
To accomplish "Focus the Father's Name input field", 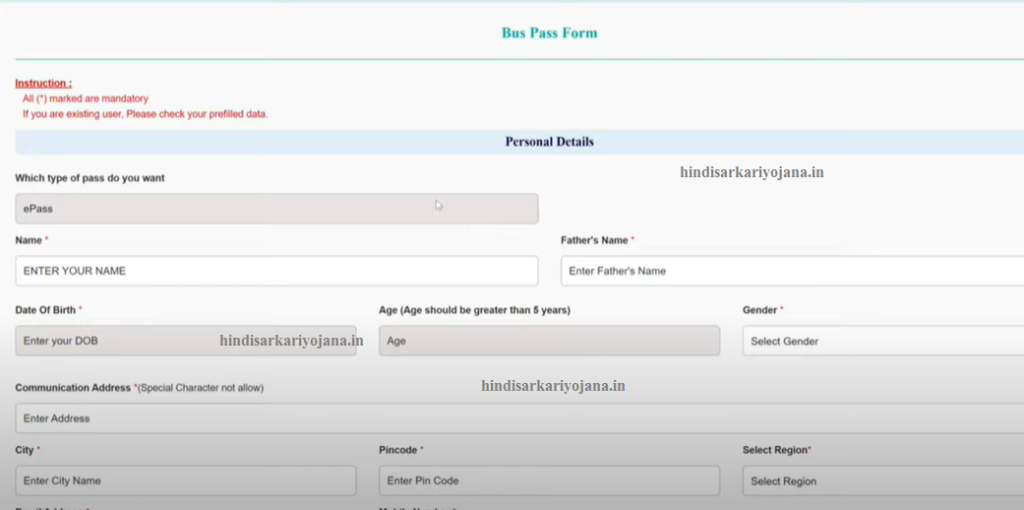I will [x=792, y=271].
